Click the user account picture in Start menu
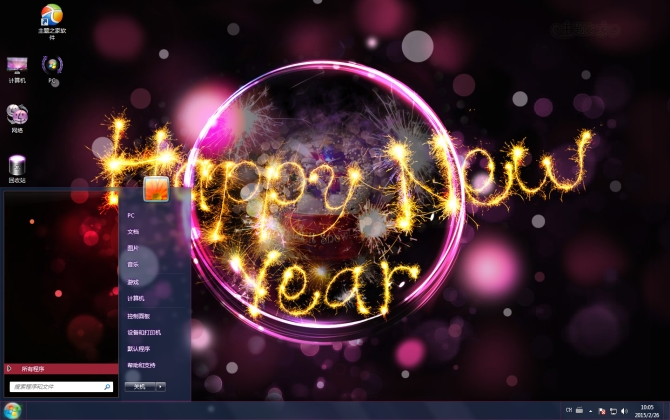 click(155, 189)
